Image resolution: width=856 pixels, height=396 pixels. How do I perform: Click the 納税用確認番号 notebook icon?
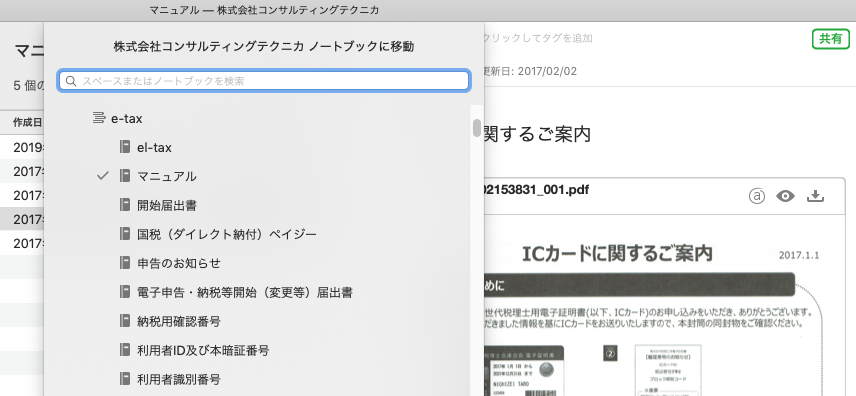click(x=125, y=321)
